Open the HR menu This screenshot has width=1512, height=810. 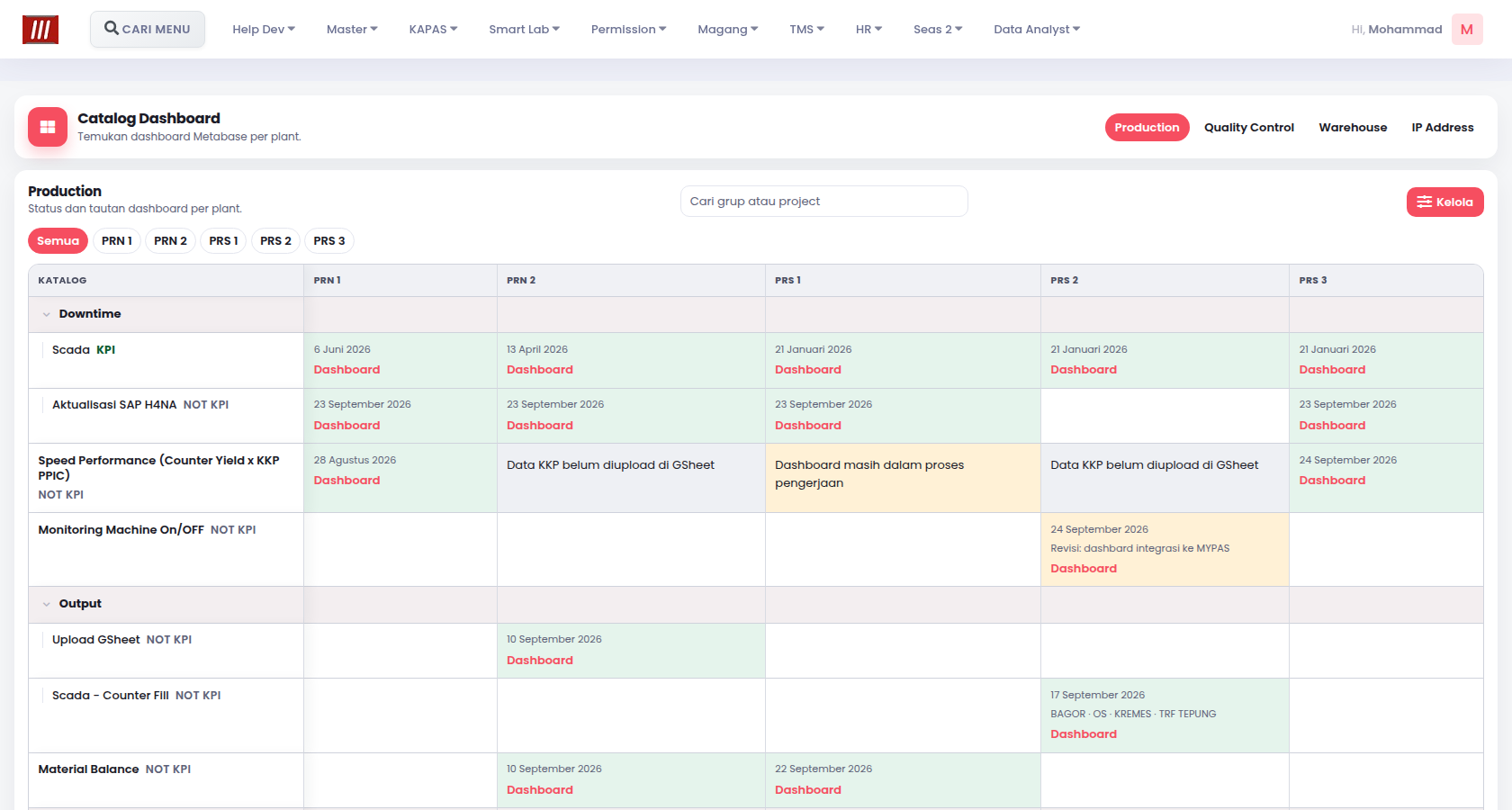tap(868, 29)
